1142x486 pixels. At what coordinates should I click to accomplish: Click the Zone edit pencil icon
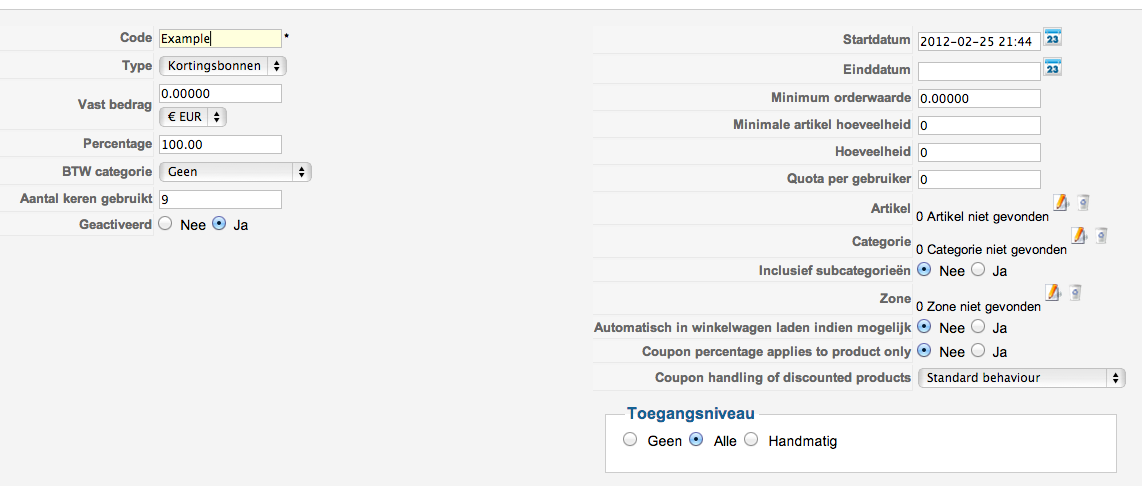(x=1053, y=293)
